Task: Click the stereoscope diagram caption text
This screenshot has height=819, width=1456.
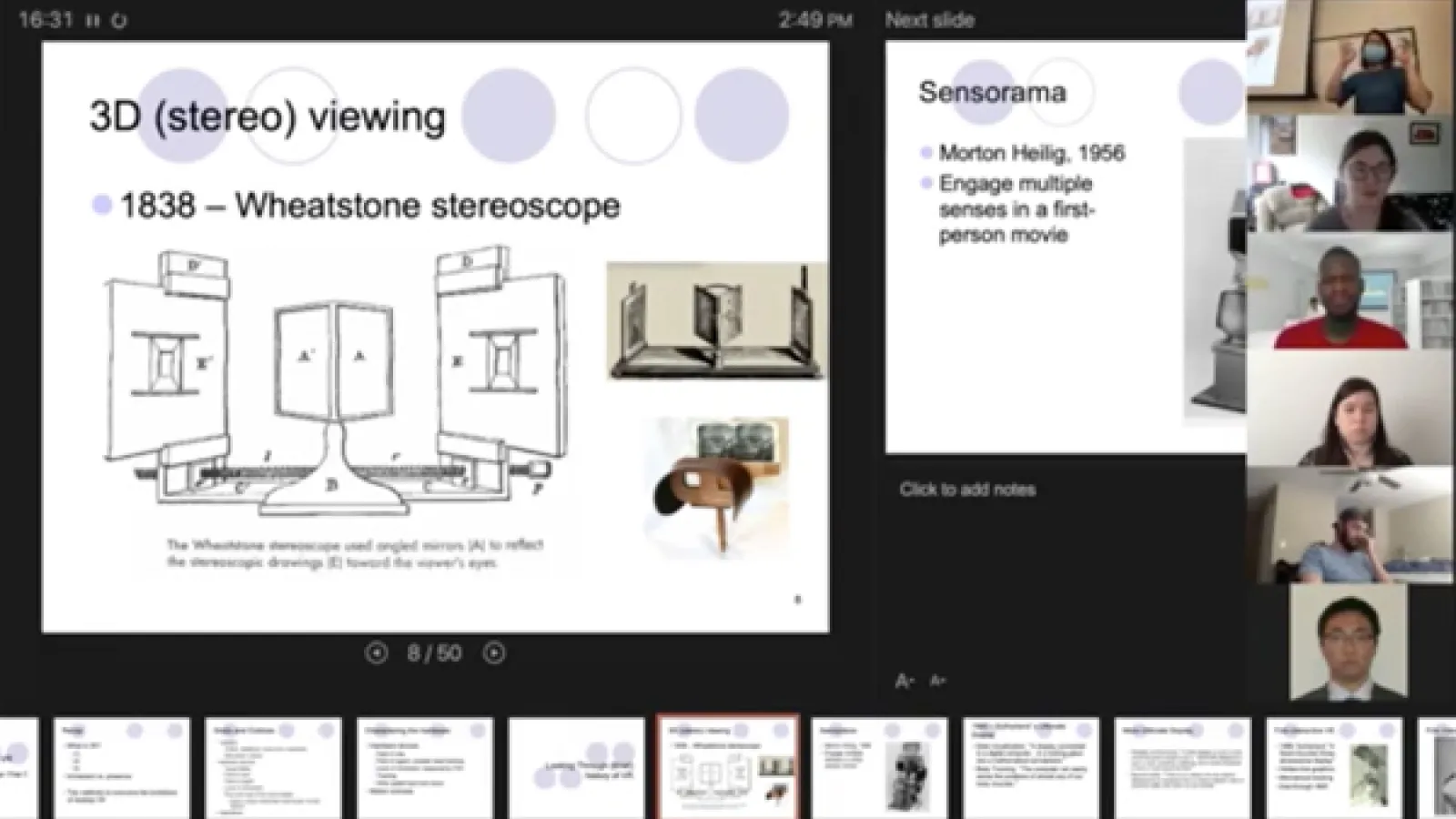Action: coord(355,553)
